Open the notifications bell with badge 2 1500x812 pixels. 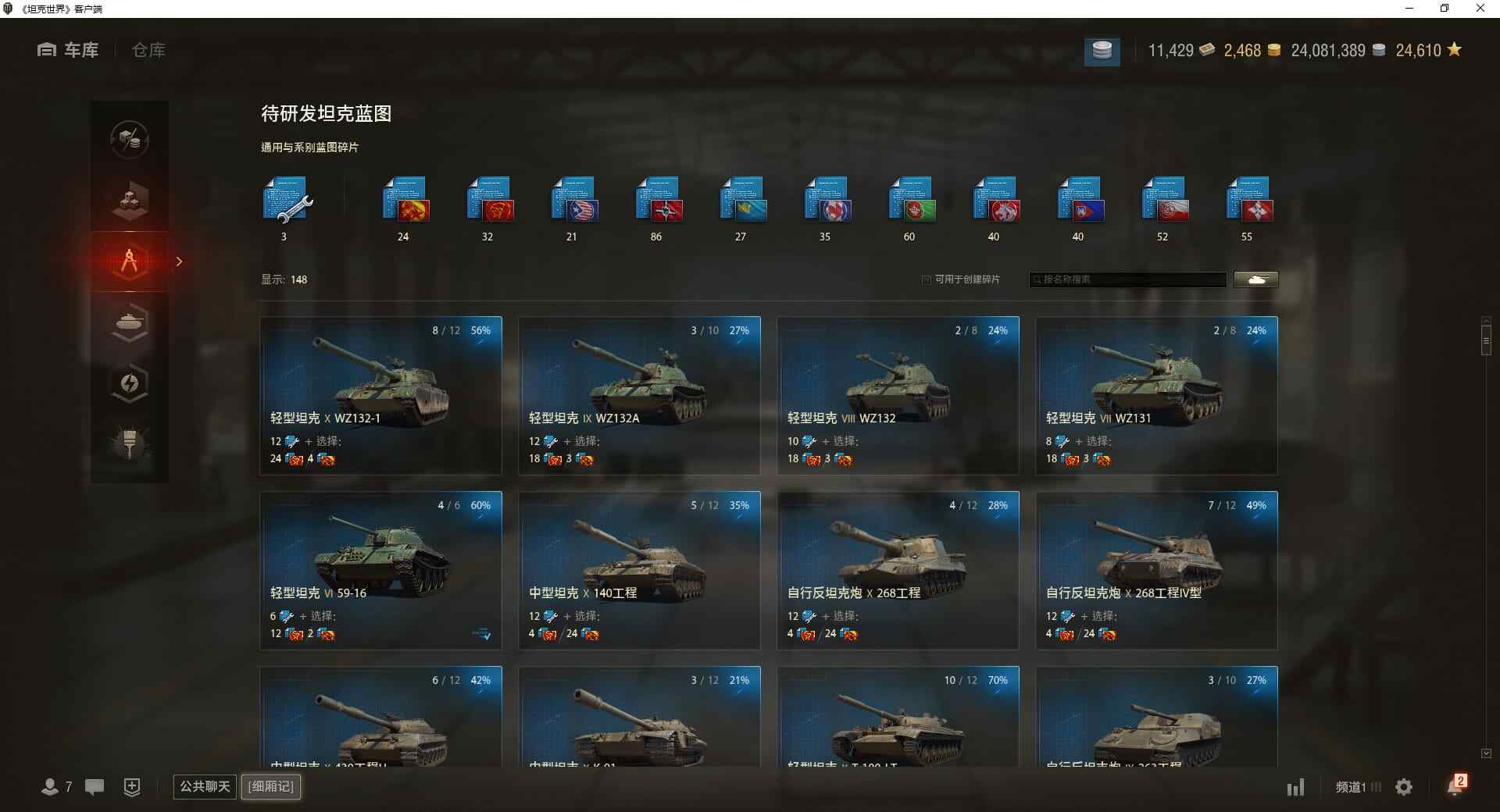[x=1455, y=785]
